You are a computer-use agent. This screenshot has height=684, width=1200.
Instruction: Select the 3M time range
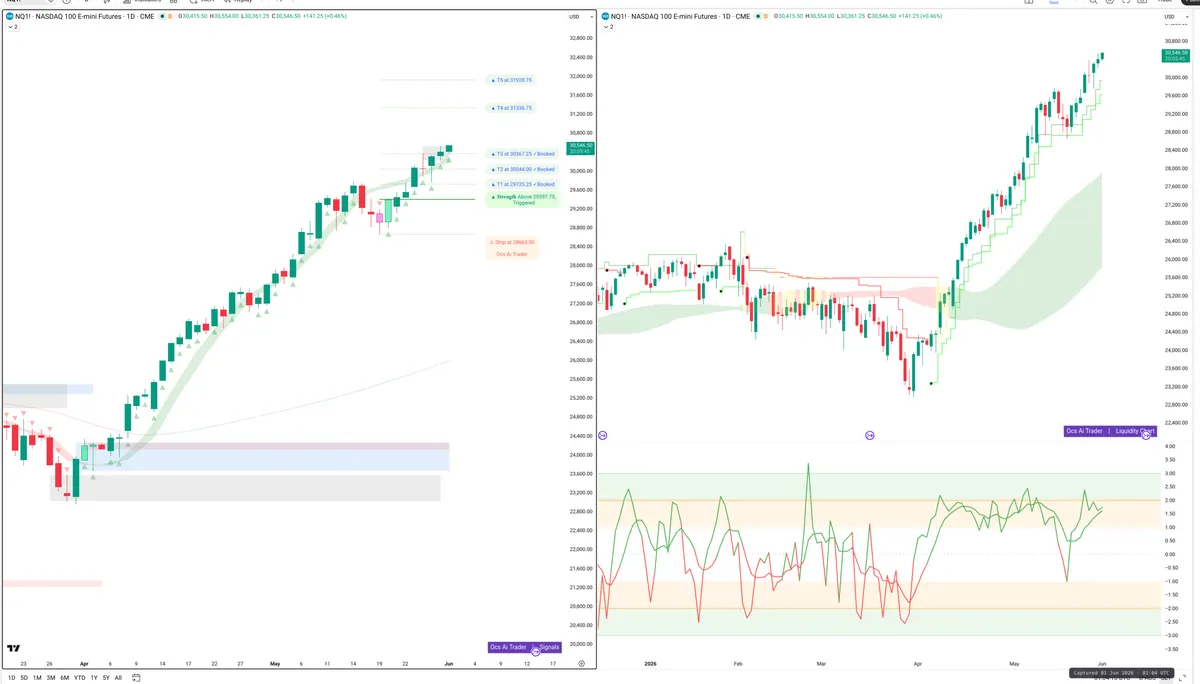(51, 678)
